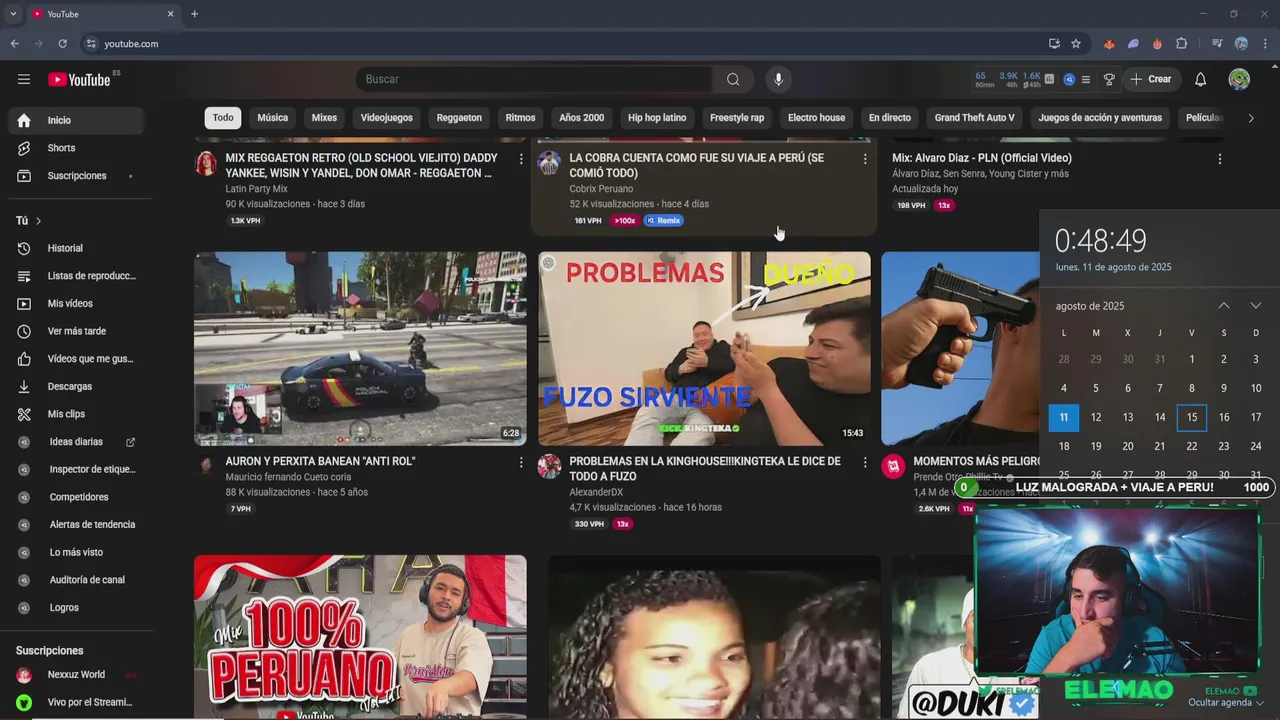Viewport: 1280px width, 720px height.
Task: Open the tab search dropdown arrow
Action: click(13, 14)
